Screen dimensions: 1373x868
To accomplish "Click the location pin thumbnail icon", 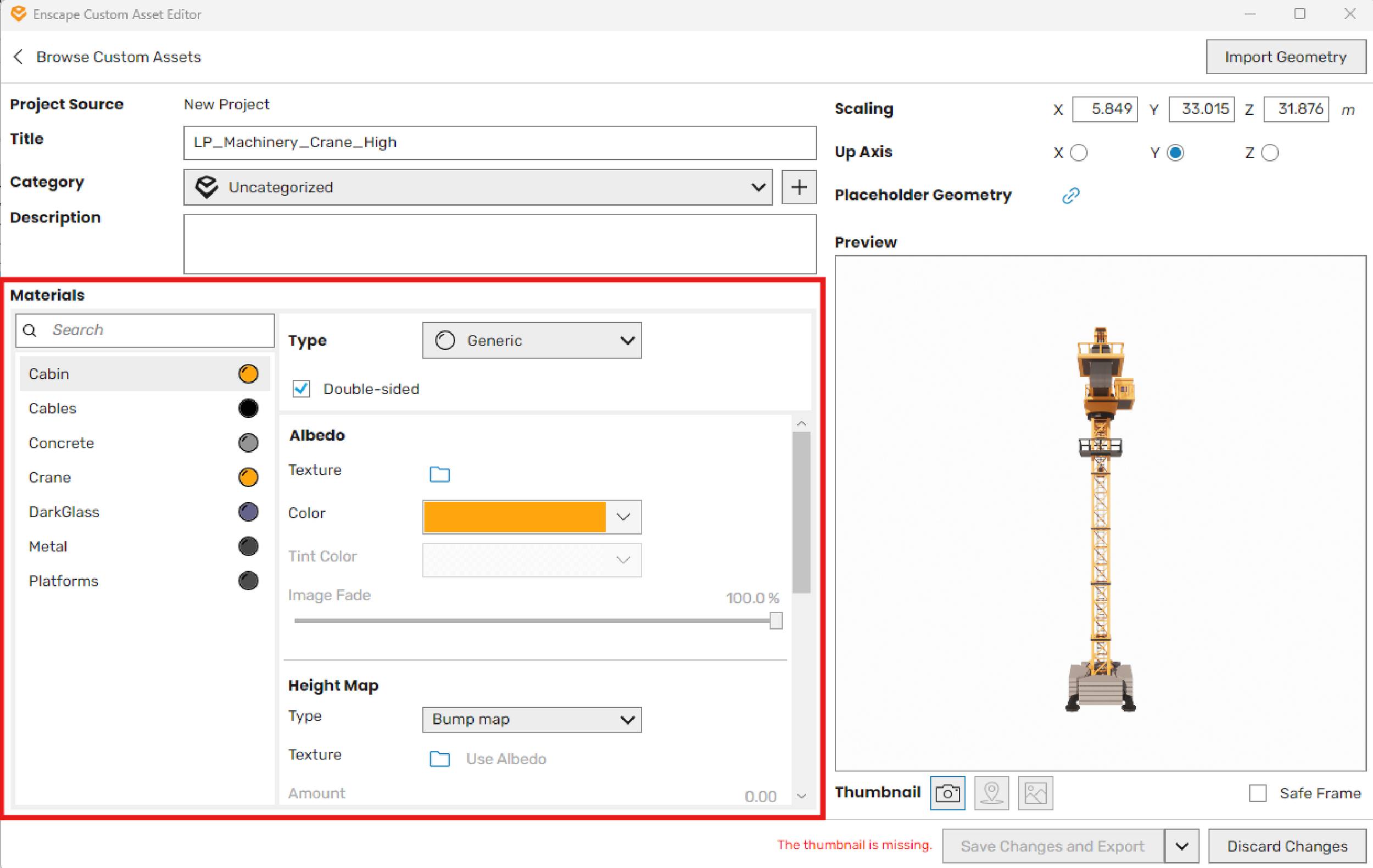I will click(x=991, y=792).
